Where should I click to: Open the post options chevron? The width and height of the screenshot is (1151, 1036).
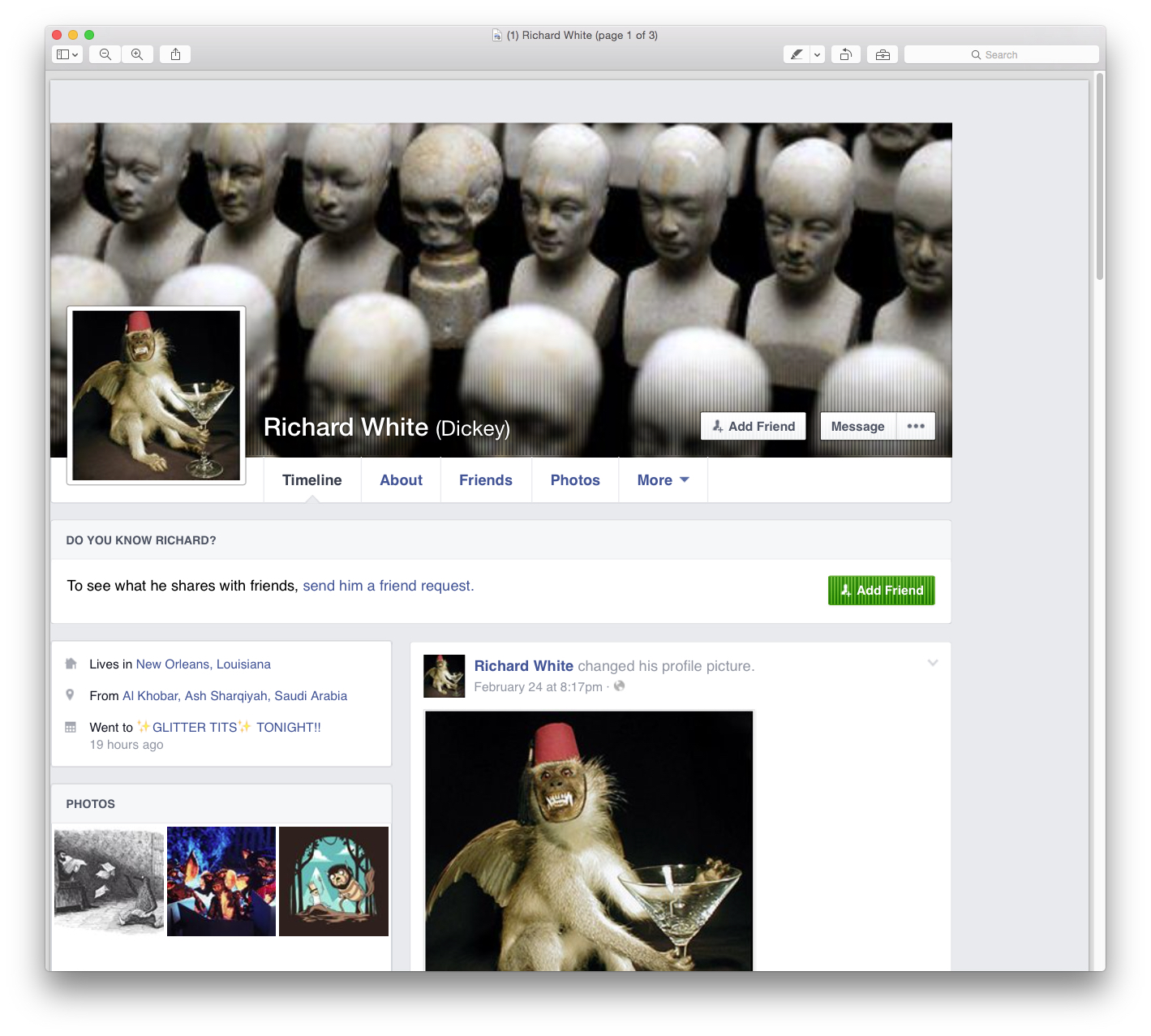pos(933,663)
